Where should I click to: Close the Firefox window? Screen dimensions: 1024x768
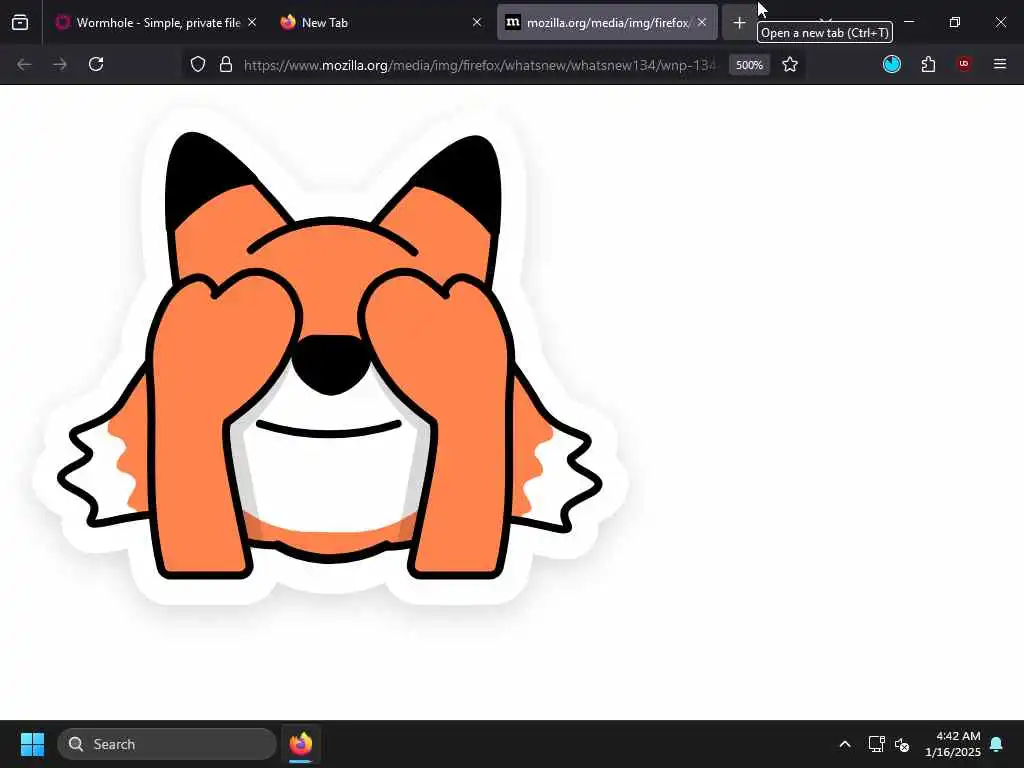pos(1000,22)
